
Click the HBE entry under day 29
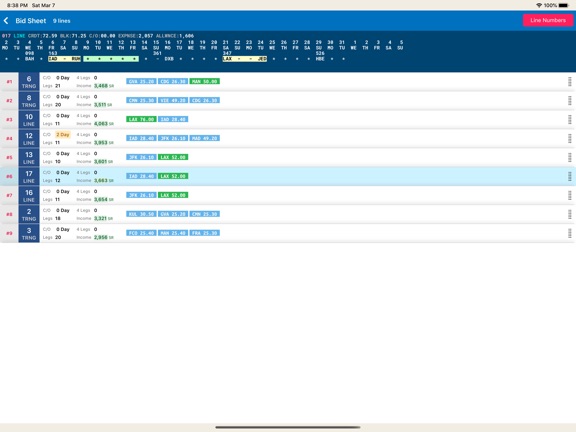pos(320,59)
